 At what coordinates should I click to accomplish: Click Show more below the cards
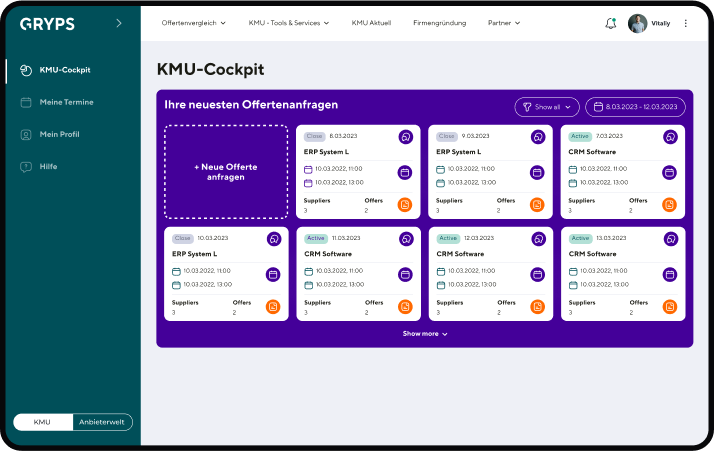[425, 333]
